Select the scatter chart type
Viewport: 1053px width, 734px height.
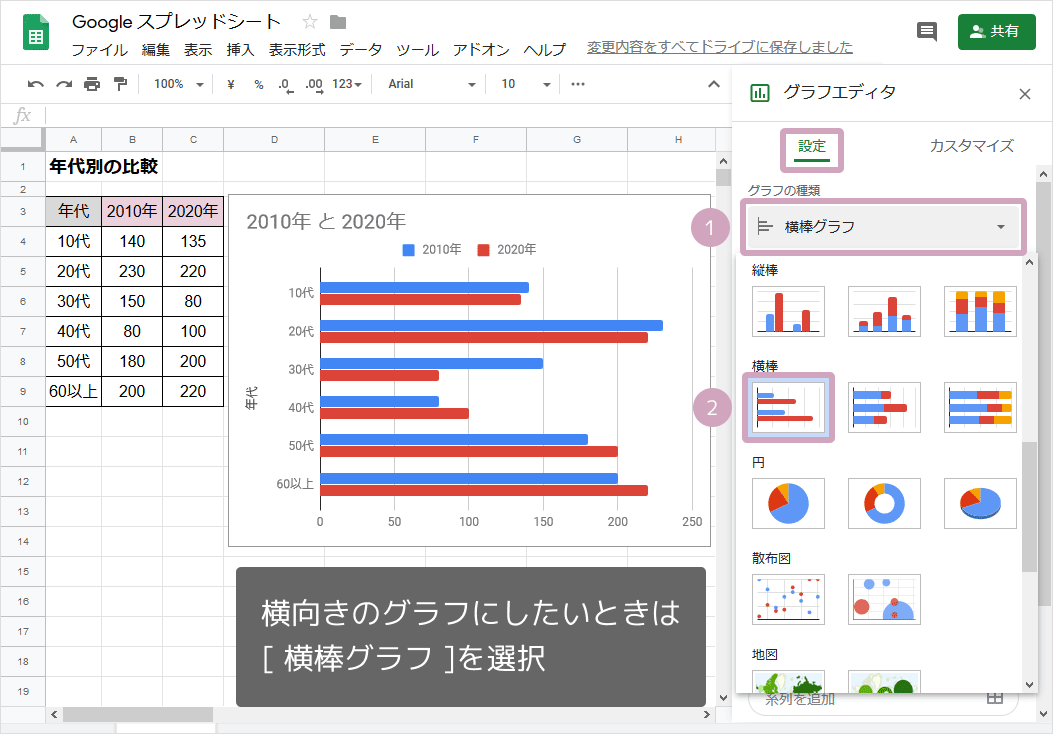click(x=788, y=599)
